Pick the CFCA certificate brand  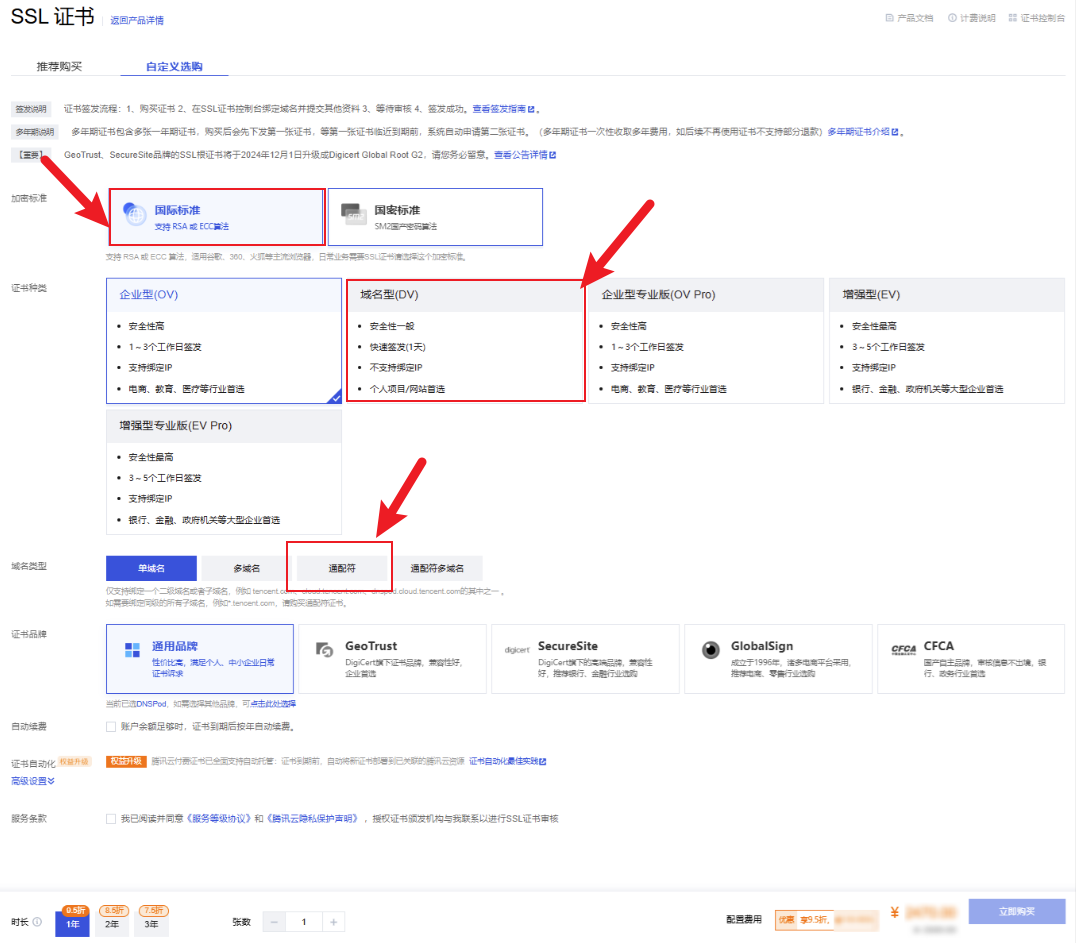pos(971,659)
